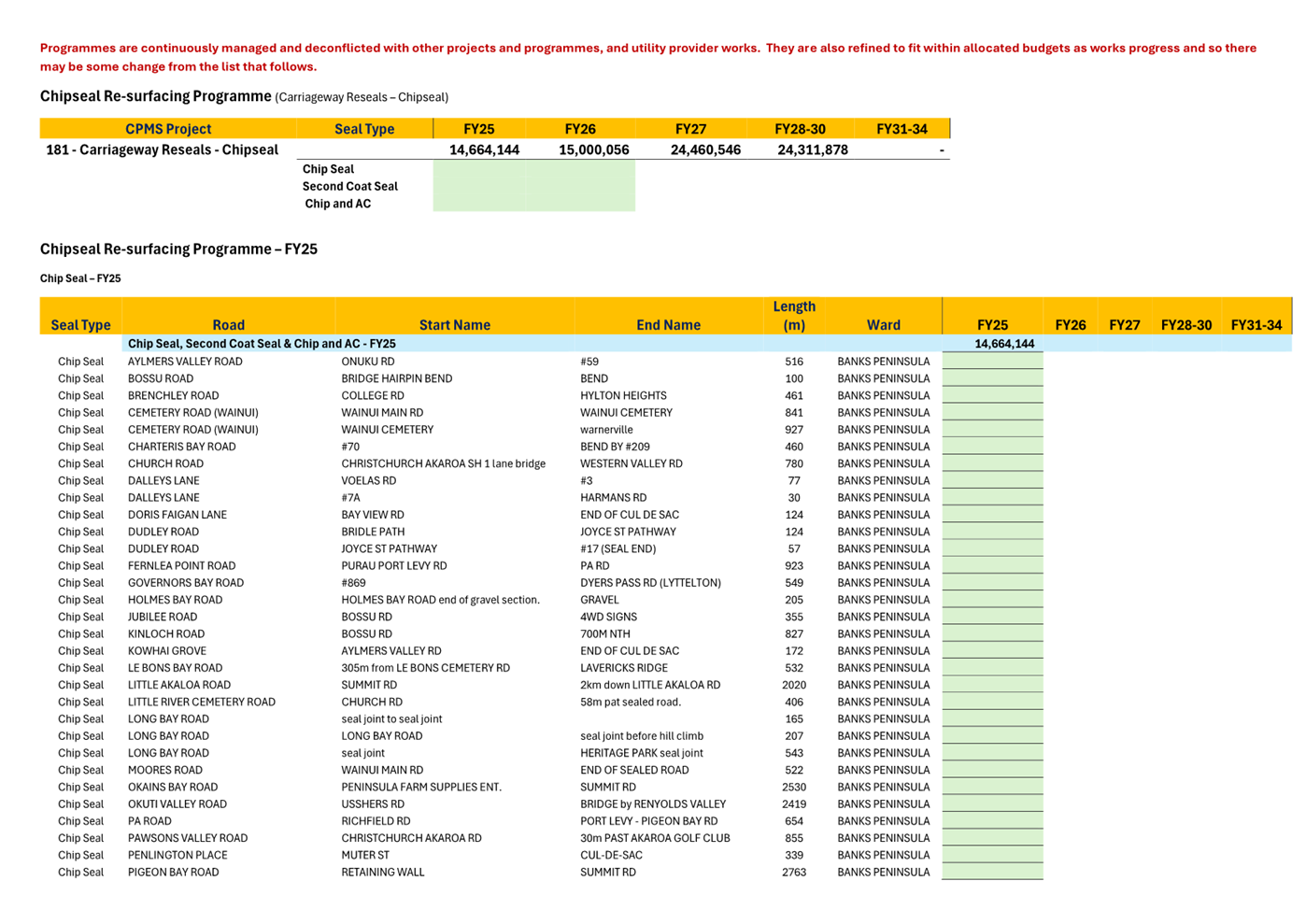Click the FY26 column header
Screen dimensions: 1306x924
(578, 129)
